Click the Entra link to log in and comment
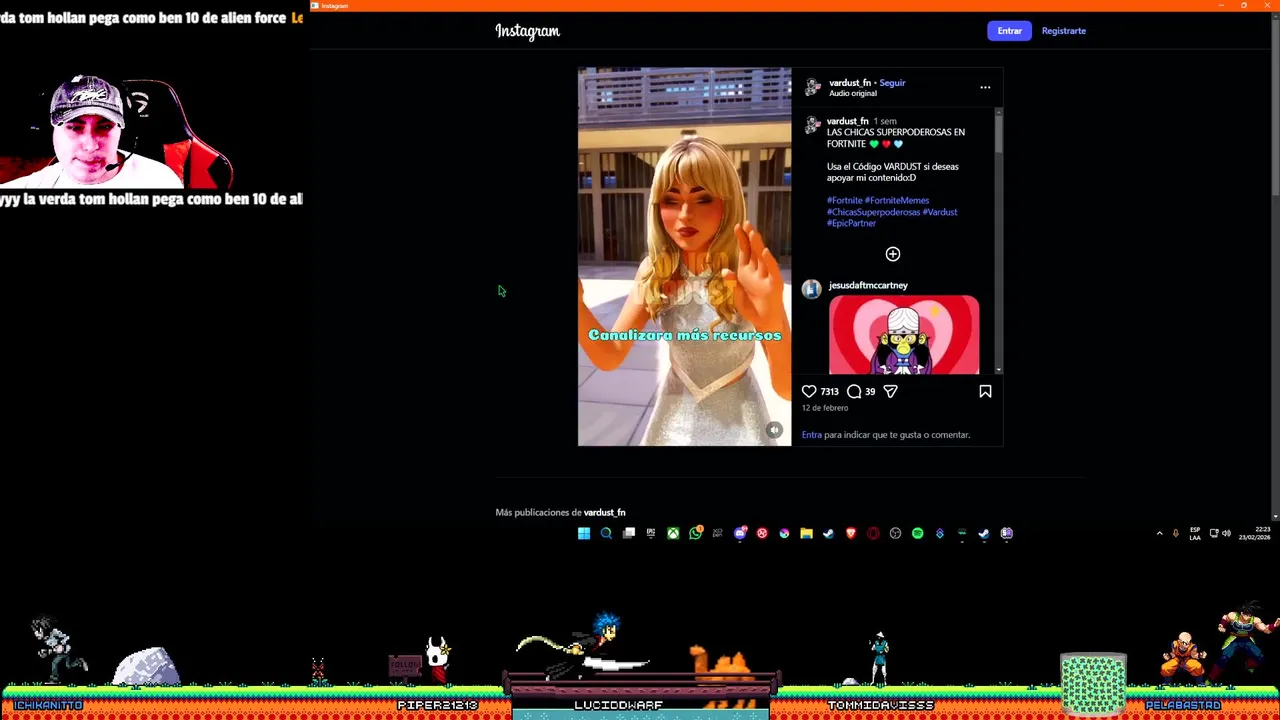Image resolution: width=1280 pixels, height=720 pixels. 811,435
